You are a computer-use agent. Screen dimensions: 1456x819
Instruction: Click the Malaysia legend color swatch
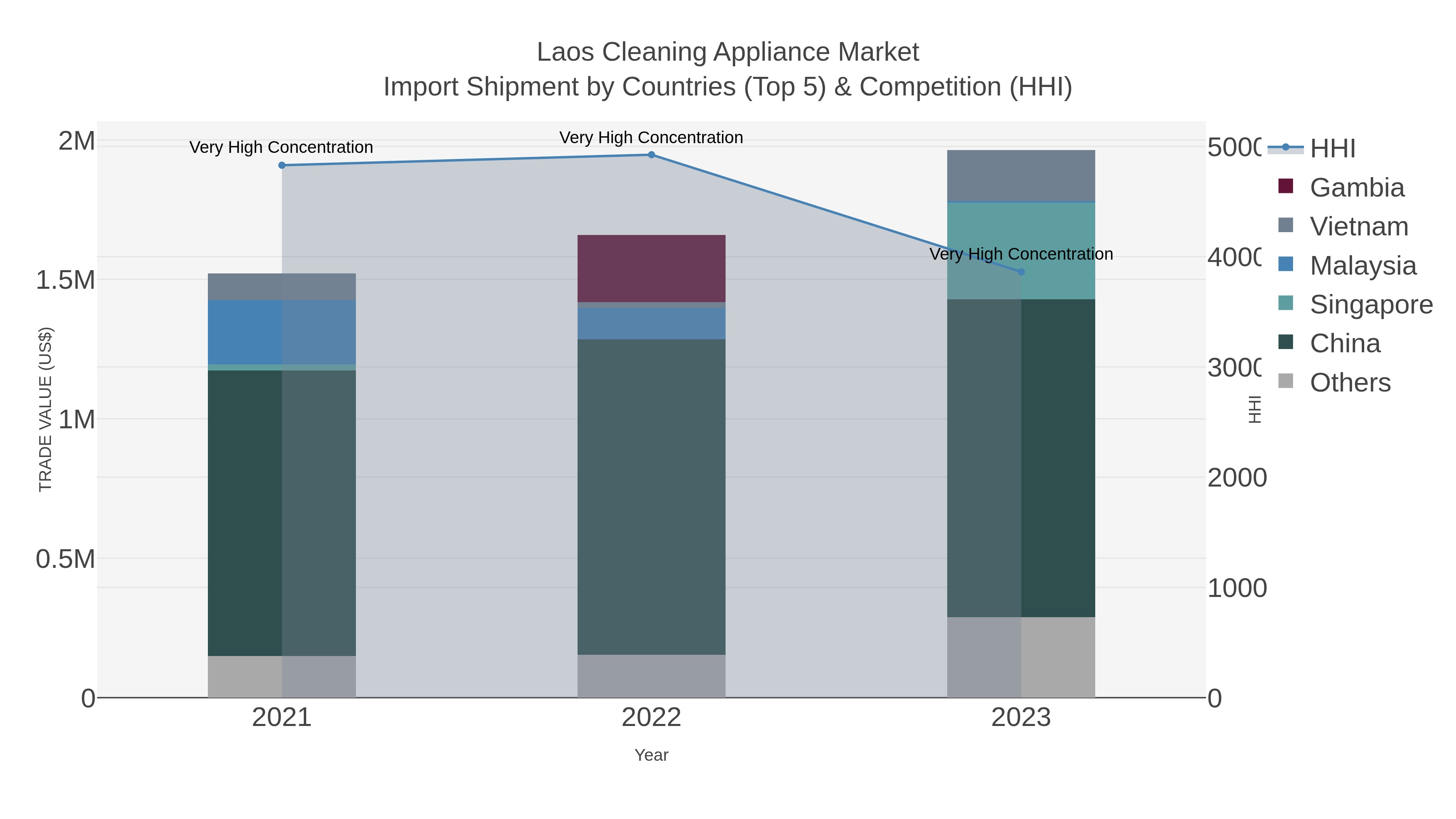click(1286, 264)
